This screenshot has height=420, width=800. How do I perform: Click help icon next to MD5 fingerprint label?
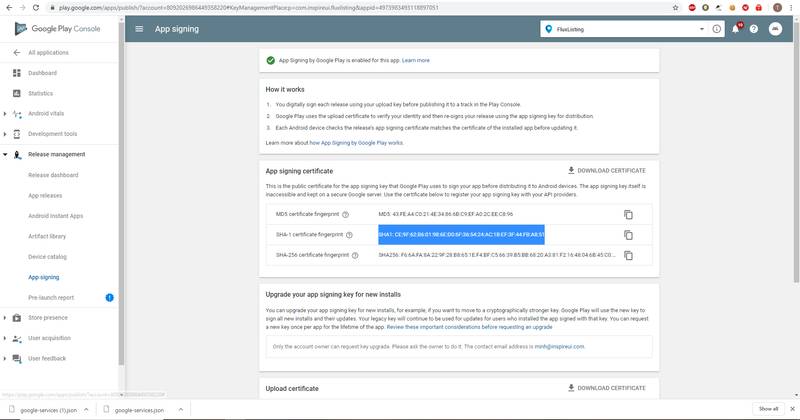pyautogui.click(x=345, y=214)
